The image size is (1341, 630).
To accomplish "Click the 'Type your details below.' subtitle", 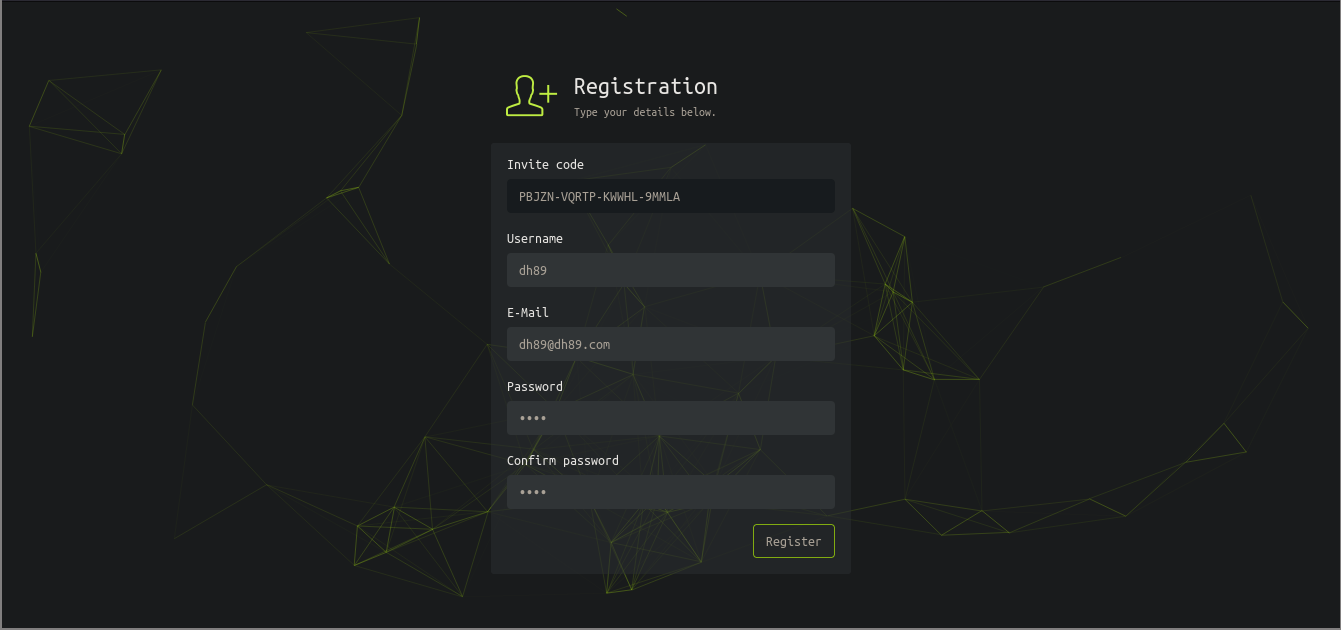I will [645, 112].
